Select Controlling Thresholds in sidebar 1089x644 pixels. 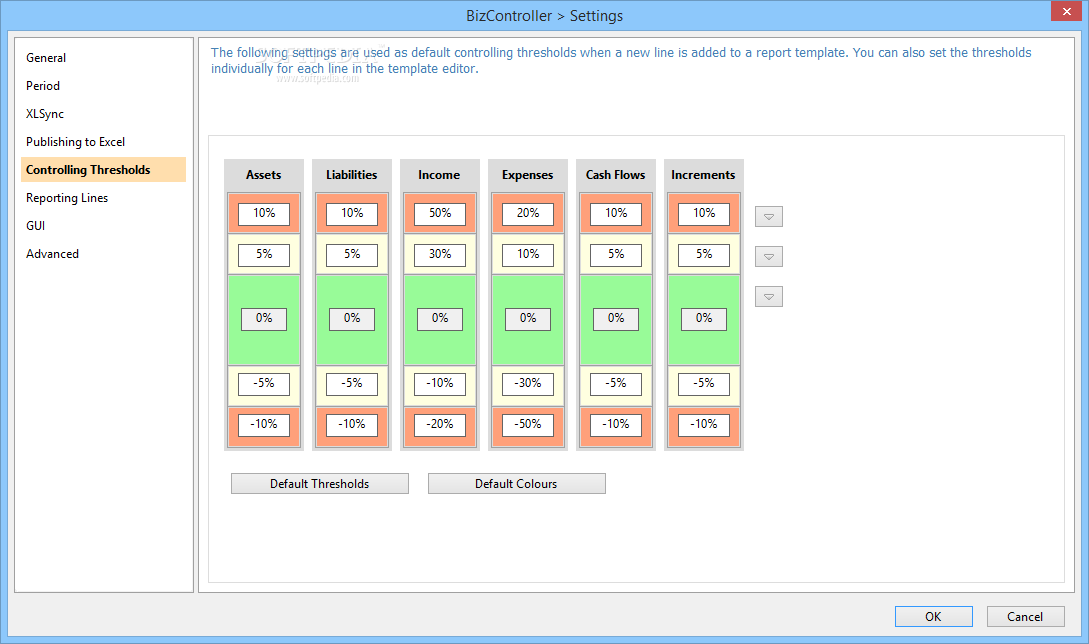(103, 170)
